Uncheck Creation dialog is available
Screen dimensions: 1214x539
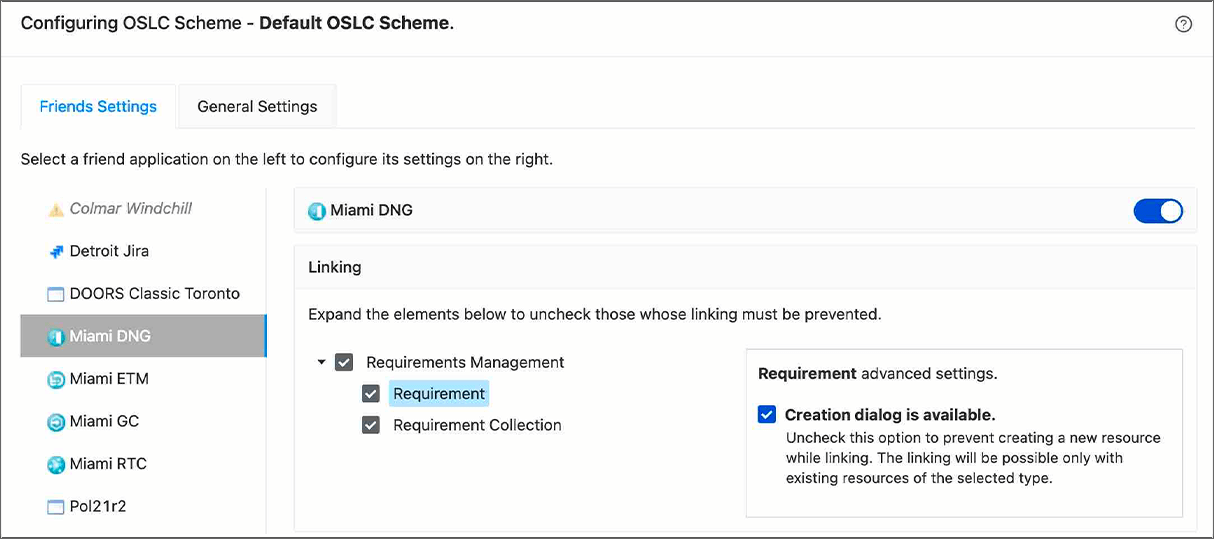tap(767, 414)
